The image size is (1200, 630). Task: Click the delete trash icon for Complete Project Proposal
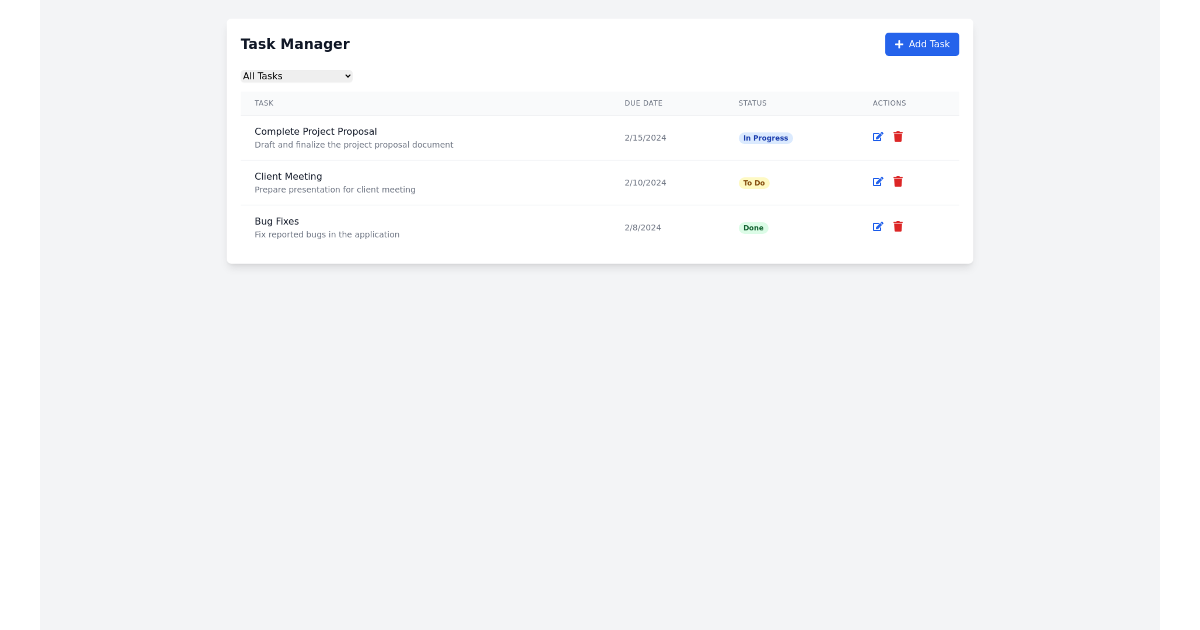pos(898,137)
